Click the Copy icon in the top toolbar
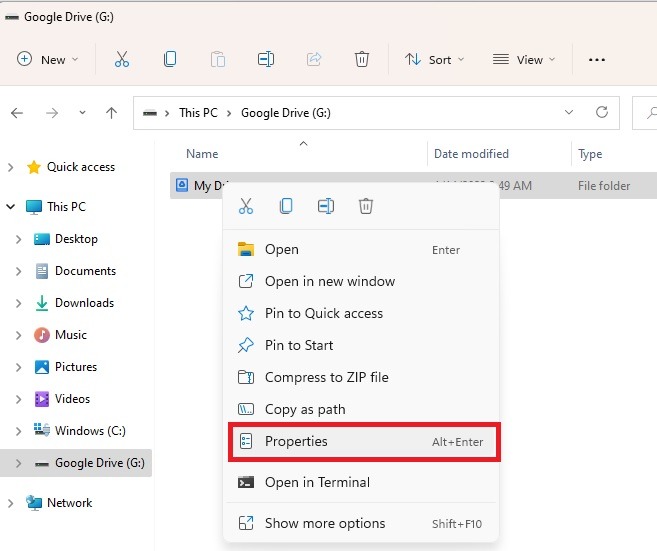The width and height of the screenshot is (657, 551). click(170, 59)
